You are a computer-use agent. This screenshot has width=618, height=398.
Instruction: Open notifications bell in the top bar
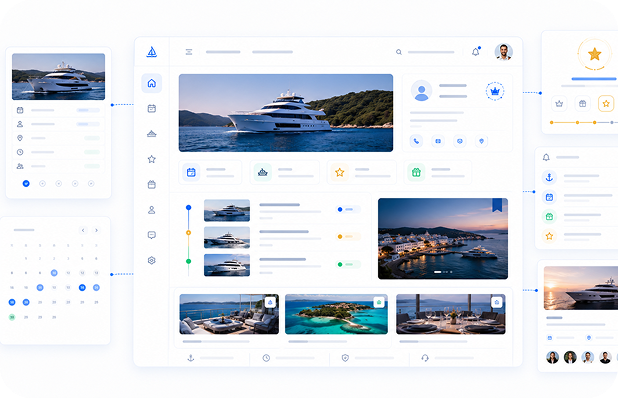coord(476,52)
